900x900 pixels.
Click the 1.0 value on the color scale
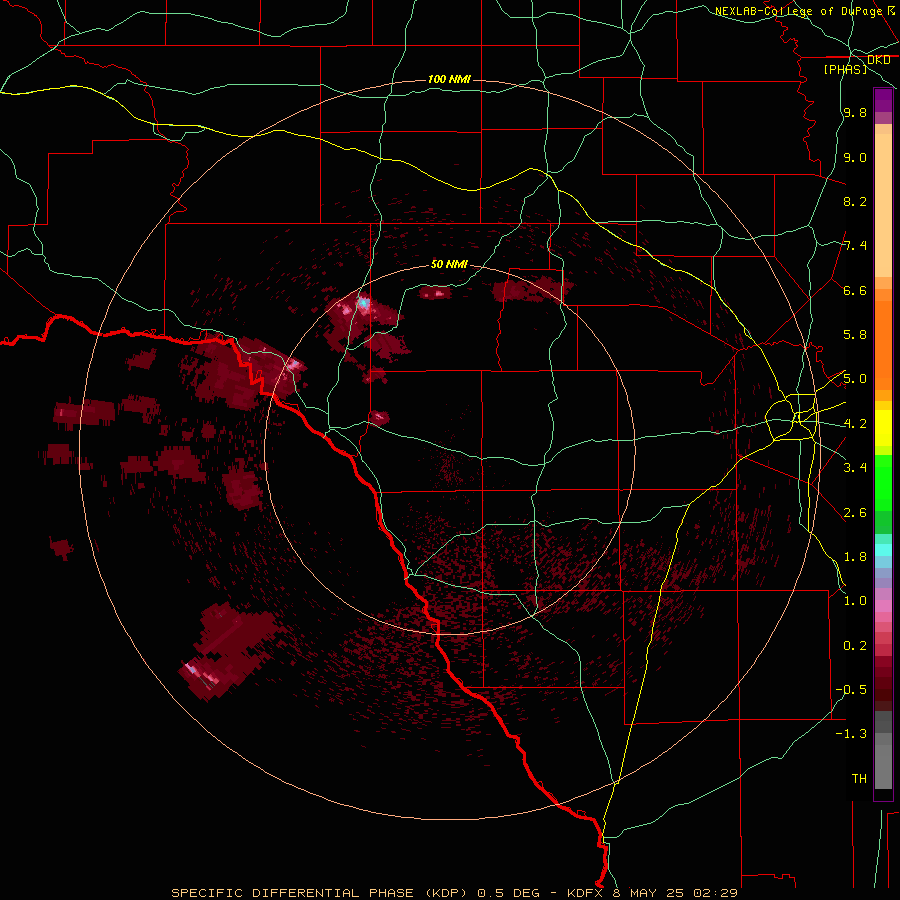click(855, 601)
